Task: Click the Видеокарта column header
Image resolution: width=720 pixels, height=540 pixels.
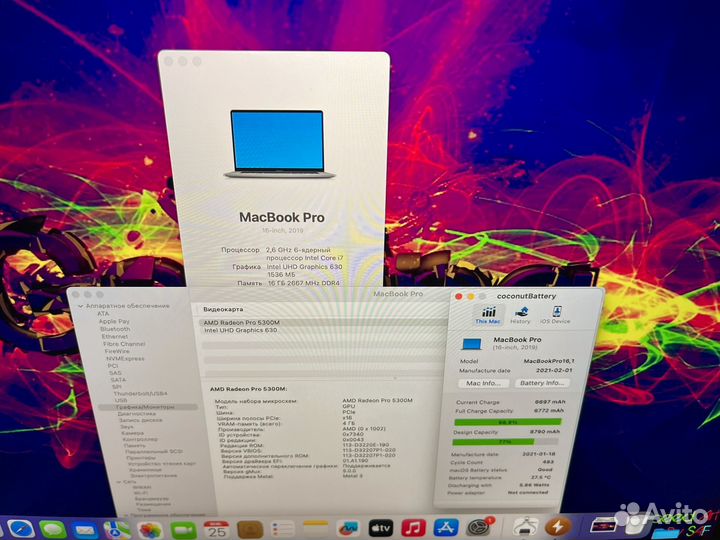Action: click(224, 309)
